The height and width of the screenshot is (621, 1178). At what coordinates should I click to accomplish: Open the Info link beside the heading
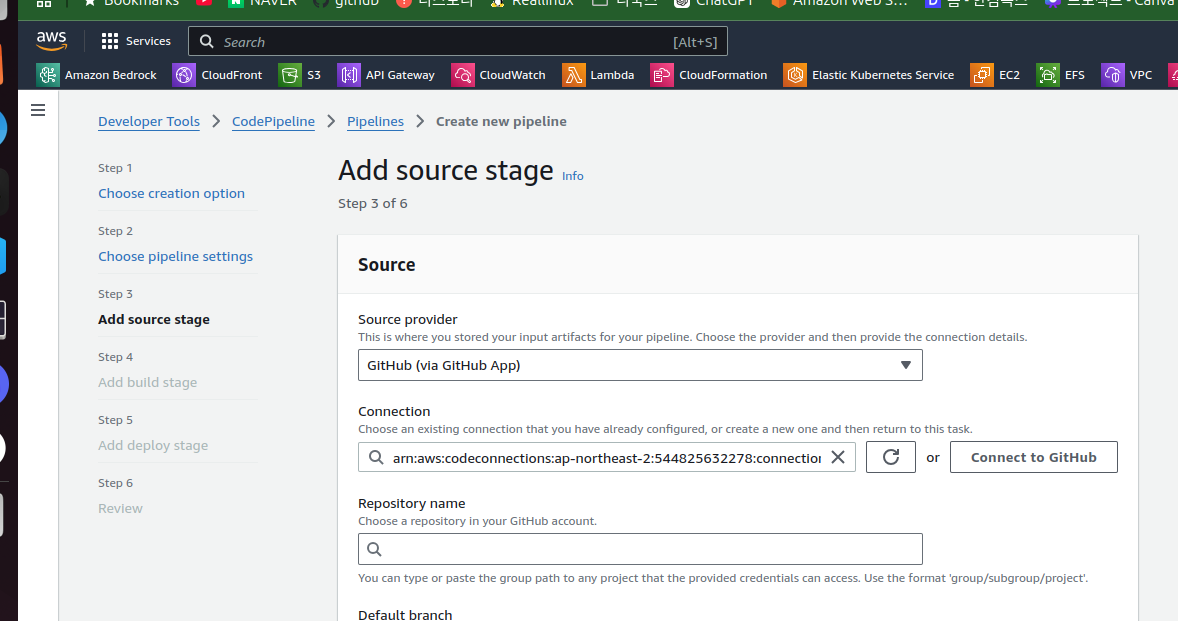572,176
